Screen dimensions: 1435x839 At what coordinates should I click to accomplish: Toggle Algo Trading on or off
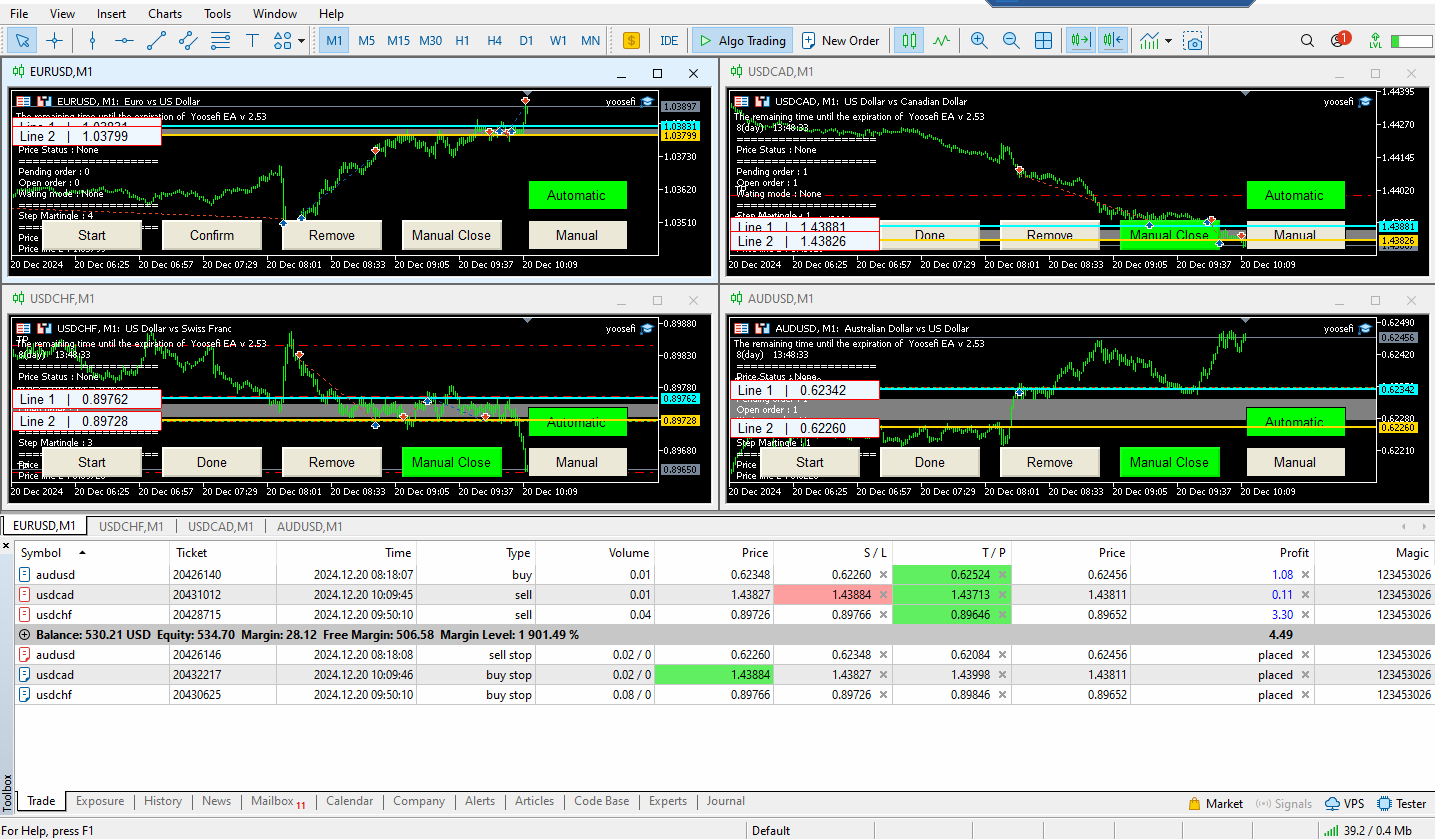coord(742,41)
